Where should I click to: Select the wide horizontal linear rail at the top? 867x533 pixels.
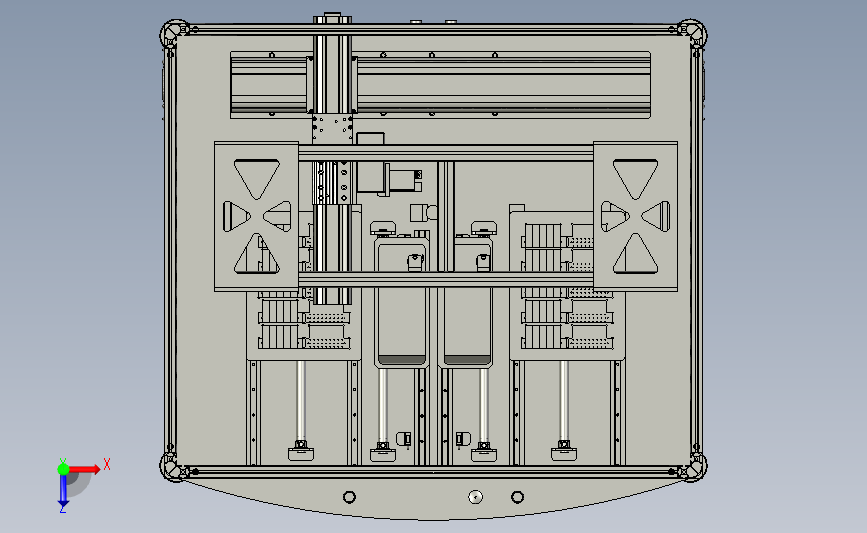click(440, 85)
